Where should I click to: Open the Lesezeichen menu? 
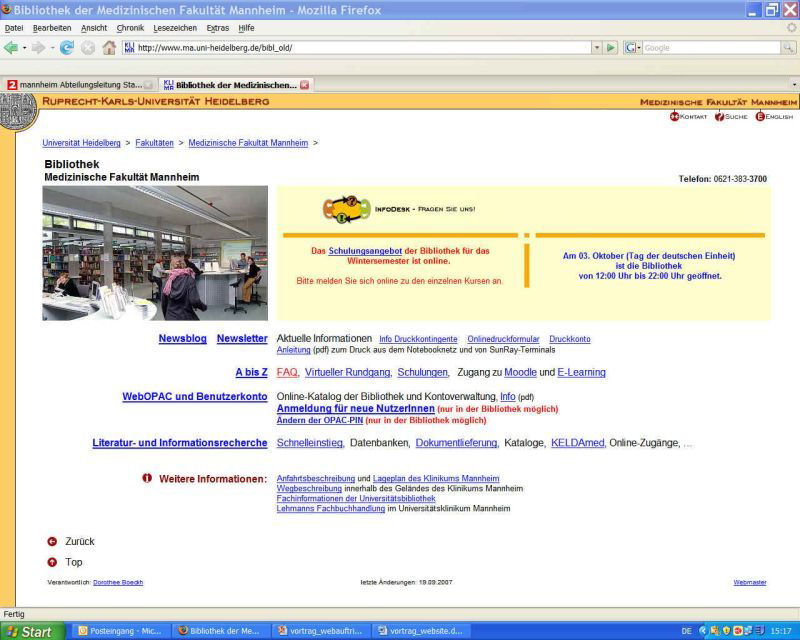(x=173, y=28)
